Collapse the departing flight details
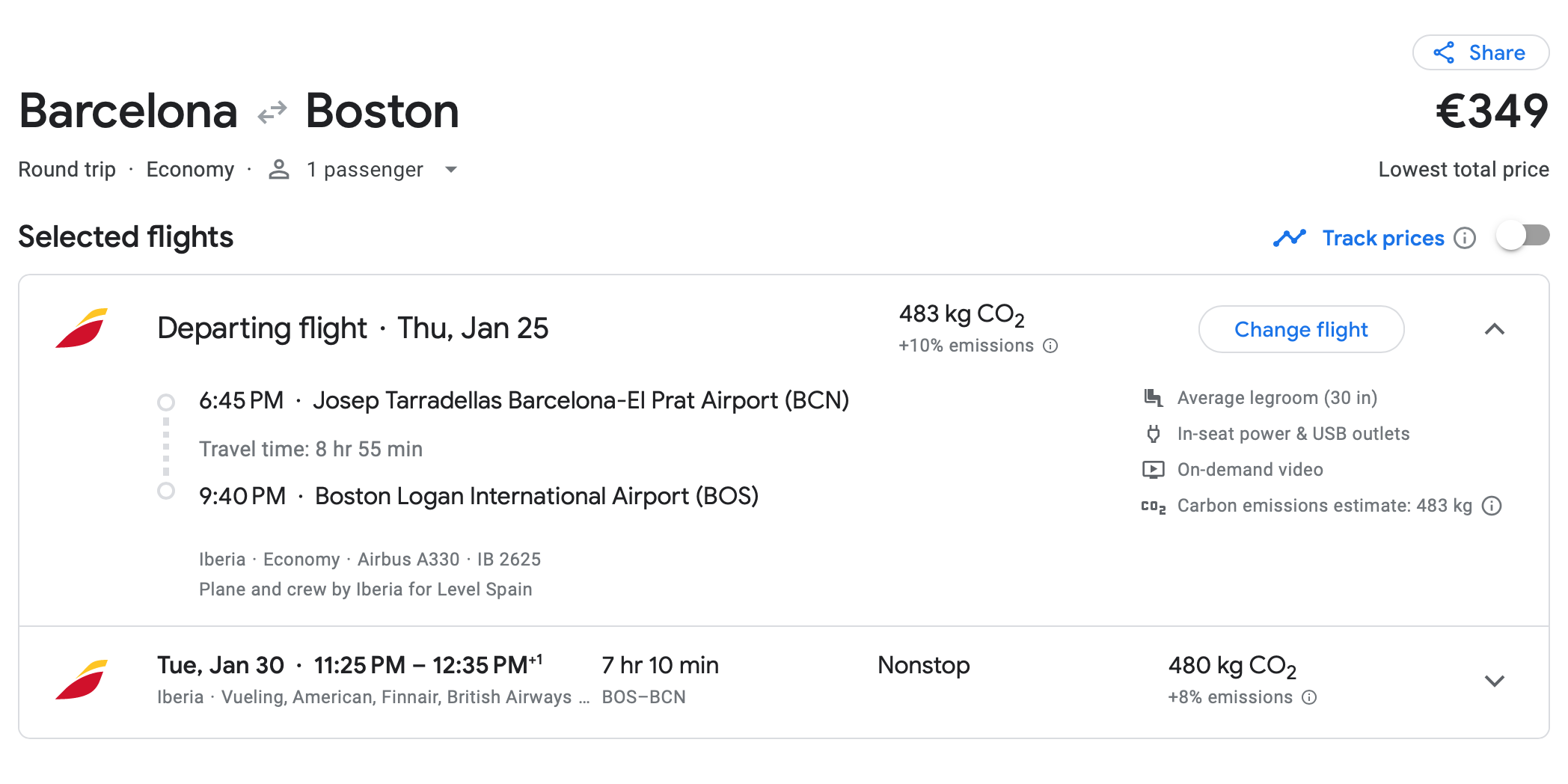This screenshot has width=1568, height=784. tap(1494, 329)
